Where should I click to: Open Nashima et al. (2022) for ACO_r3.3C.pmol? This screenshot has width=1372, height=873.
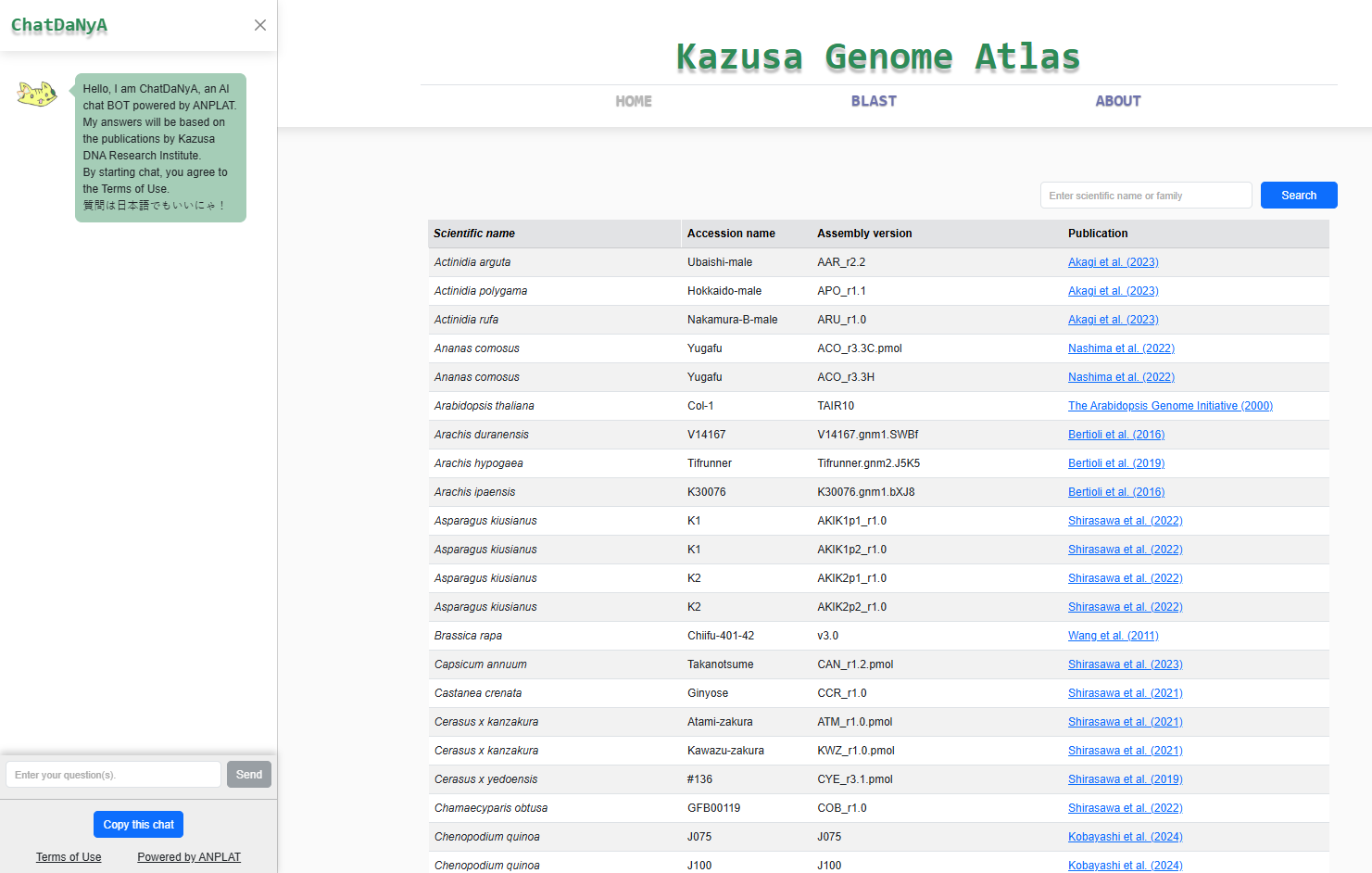coord(1121,348)
